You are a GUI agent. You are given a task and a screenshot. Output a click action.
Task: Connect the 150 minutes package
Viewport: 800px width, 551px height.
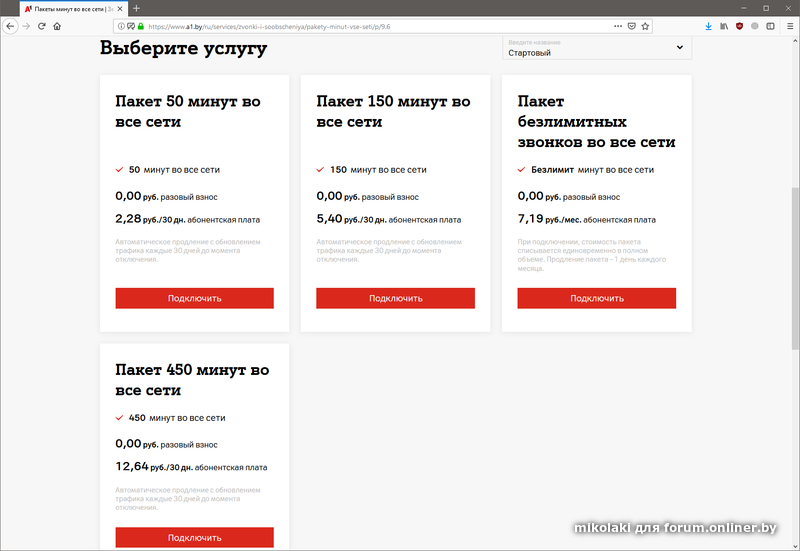click(395, 298)
